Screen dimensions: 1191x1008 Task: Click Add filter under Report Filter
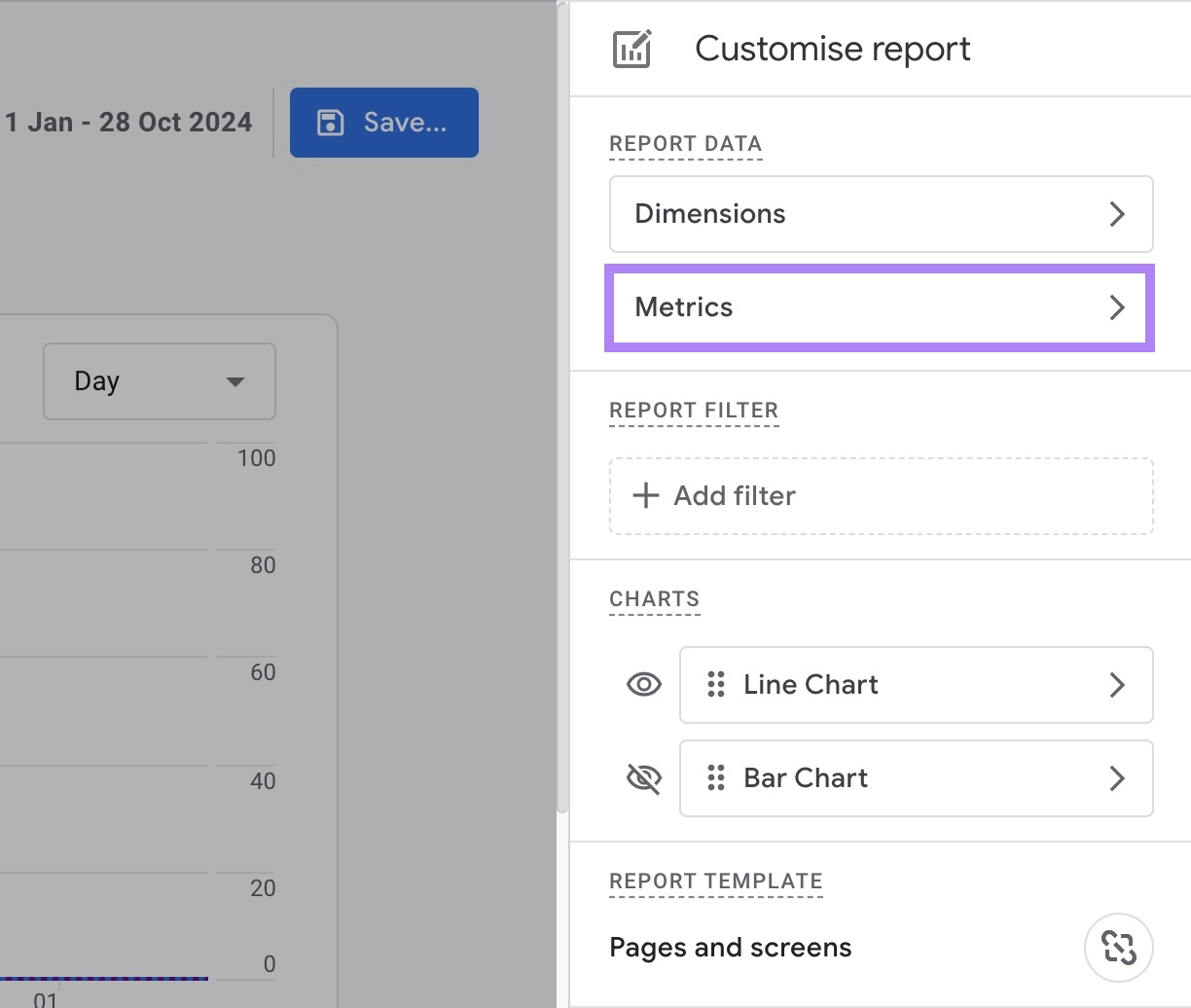pos(881,495)
